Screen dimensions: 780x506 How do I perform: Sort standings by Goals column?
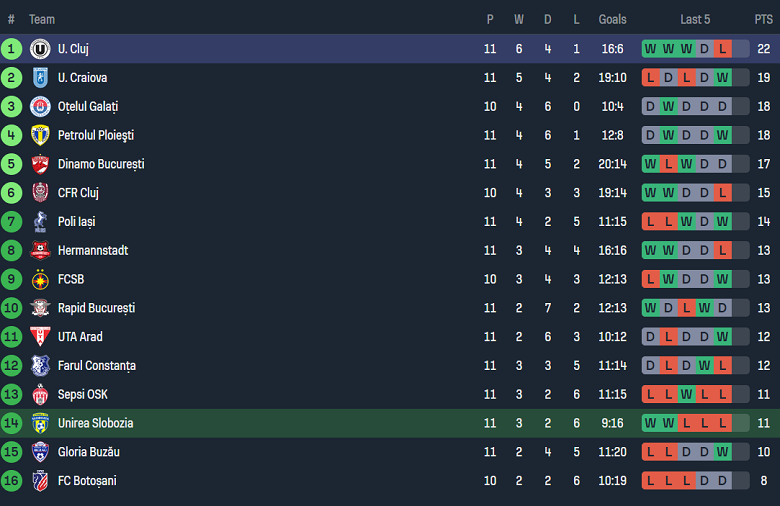click(612, 19)
